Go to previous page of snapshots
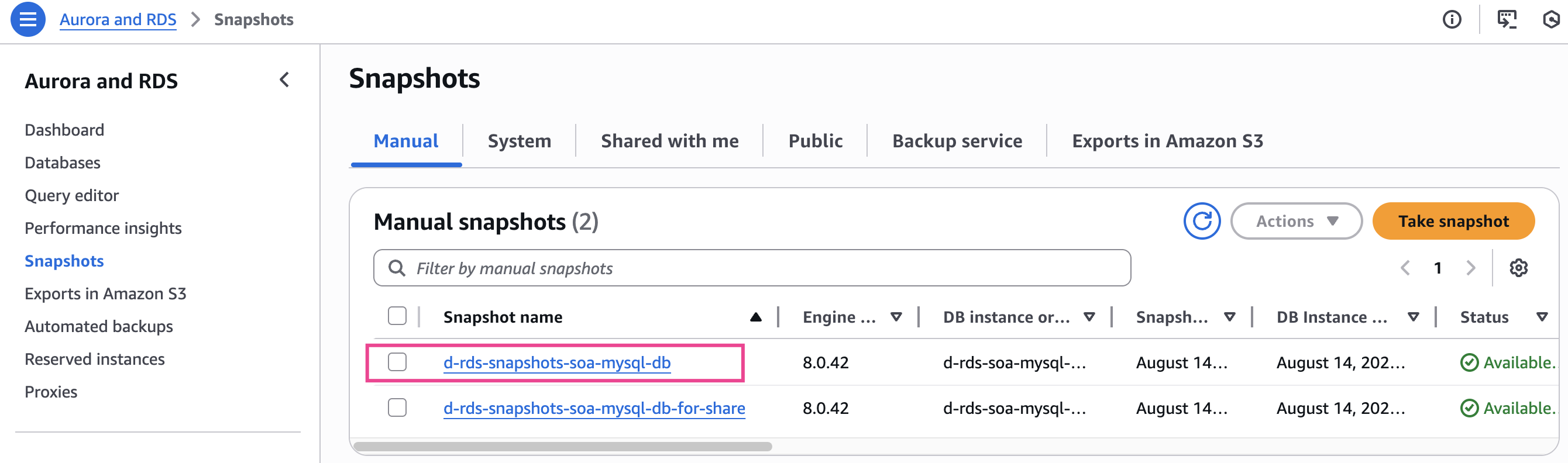The height and width of the screenshot is (463, 1568). (1405, 268)
